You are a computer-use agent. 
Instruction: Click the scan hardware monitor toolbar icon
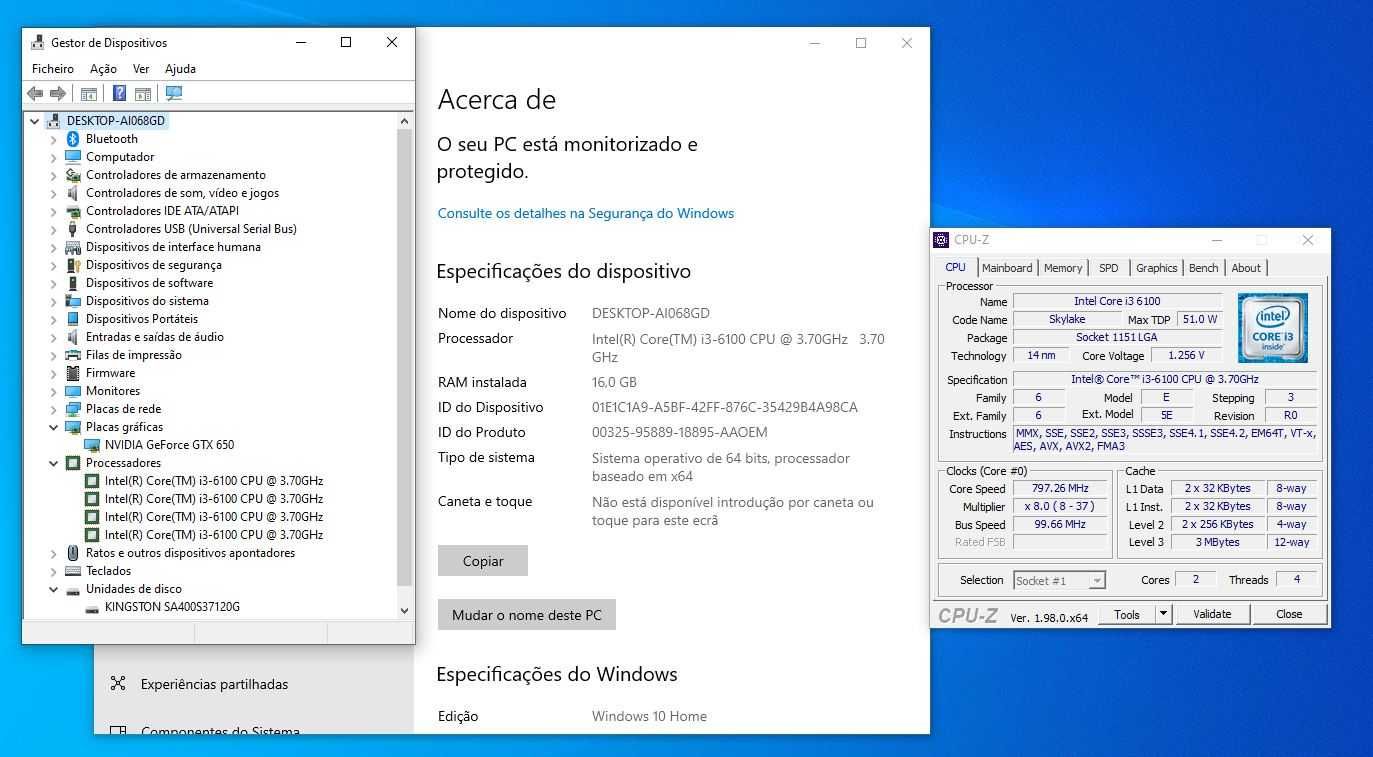click(174, 93)
